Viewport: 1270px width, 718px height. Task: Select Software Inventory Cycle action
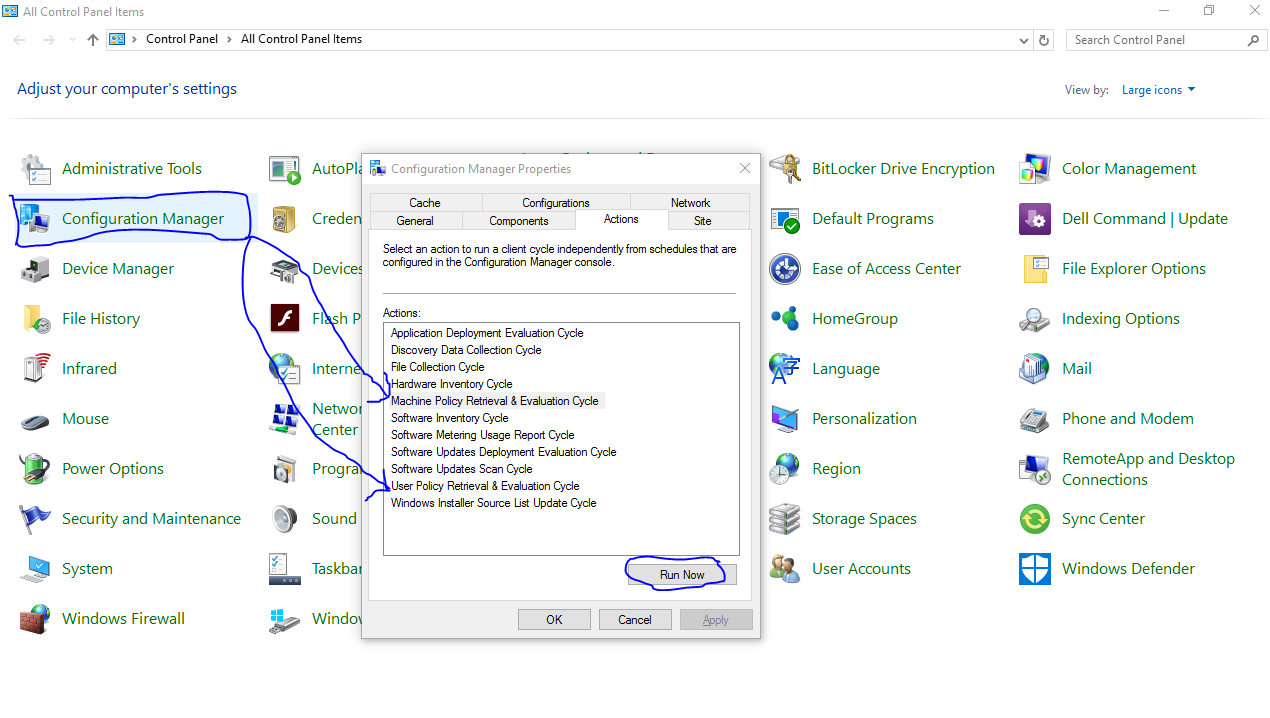pyautogui.click(x=450, y=418)
